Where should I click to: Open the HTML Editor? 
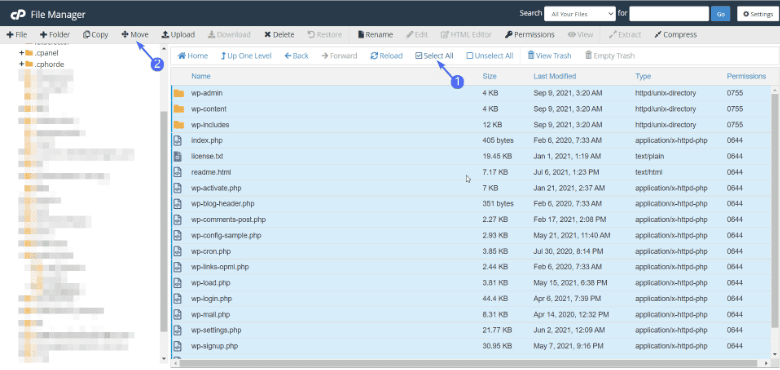pyautogui.click(x=467, y=35)
